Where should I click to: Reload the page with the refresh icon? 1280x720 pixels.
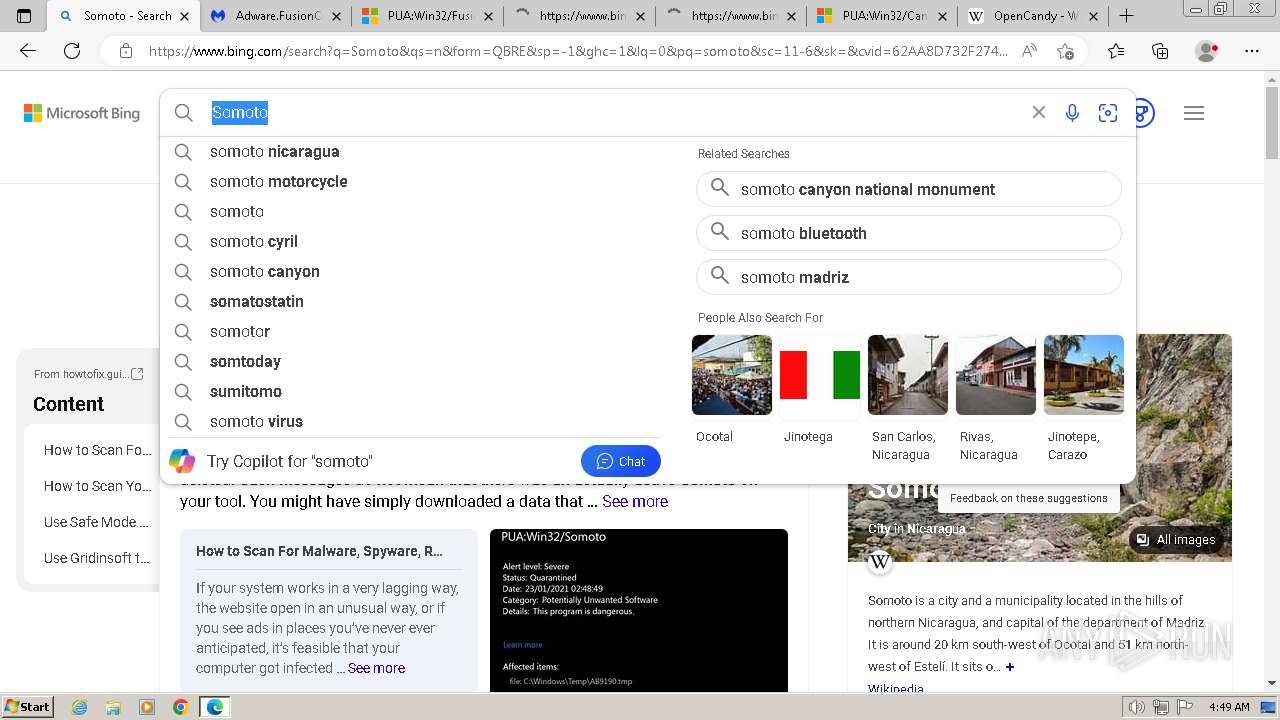coord(72,51)
